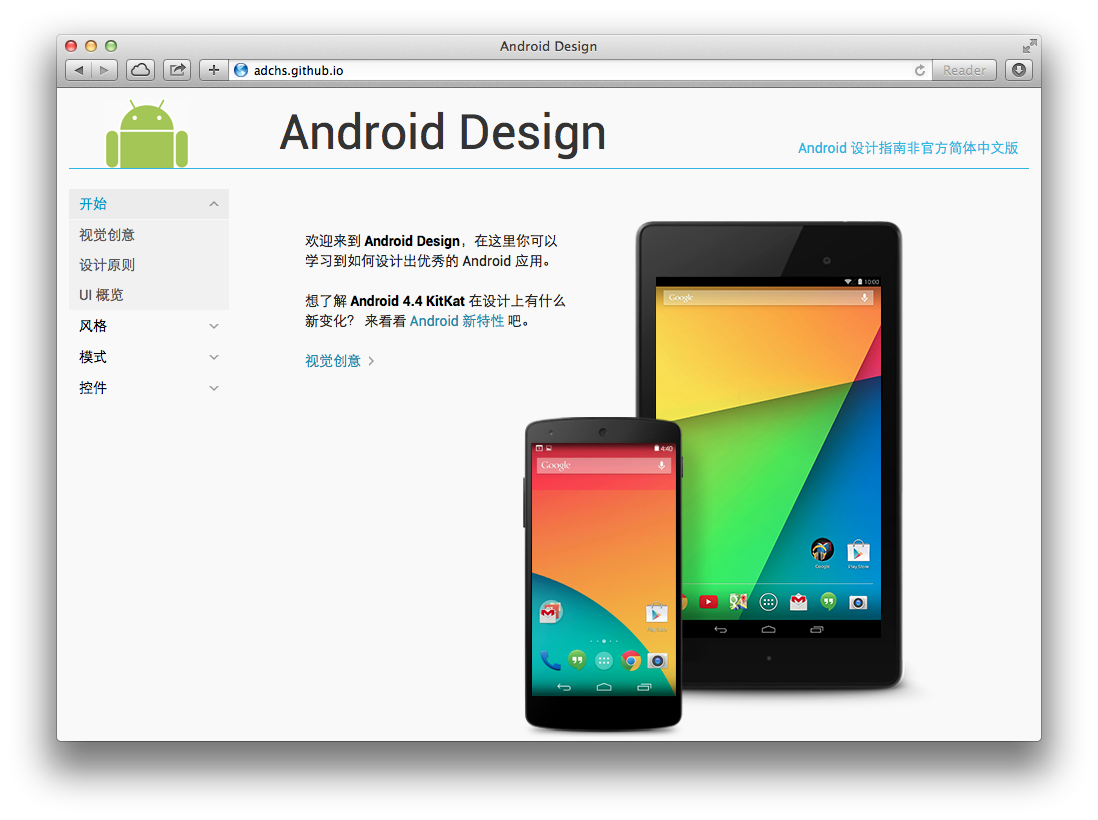Click the Chrome icon on the phone image
The width and height of the screenshot is (1098, 820).
tap(631, 660)
